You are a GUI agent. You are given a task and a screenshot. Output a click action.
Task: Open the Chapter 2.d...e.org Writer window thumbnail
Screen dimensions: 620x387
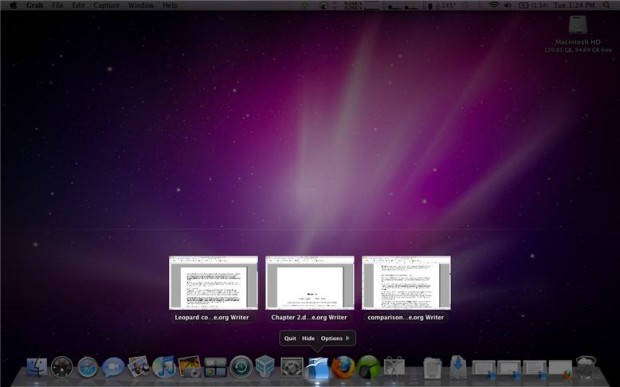point(310,283)
